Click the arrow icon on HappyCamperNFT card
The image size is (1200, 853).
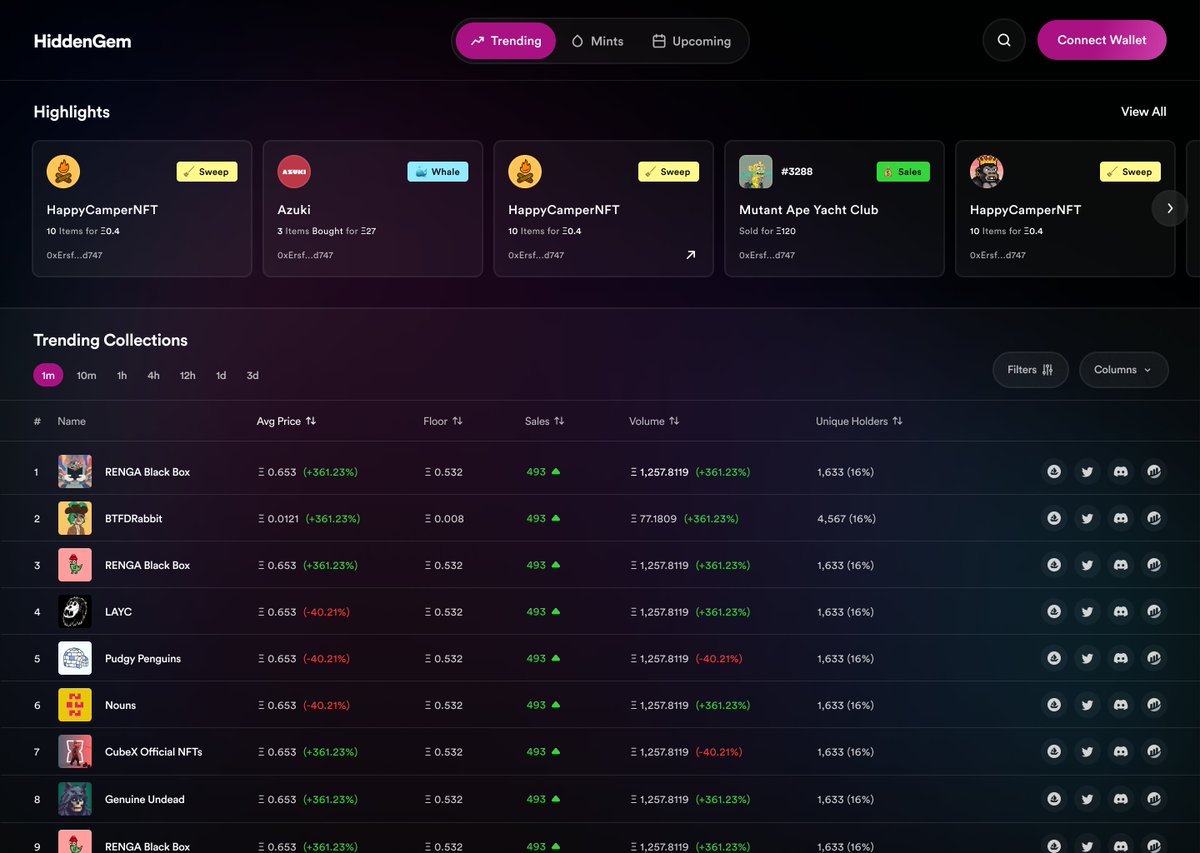[690, 255]
